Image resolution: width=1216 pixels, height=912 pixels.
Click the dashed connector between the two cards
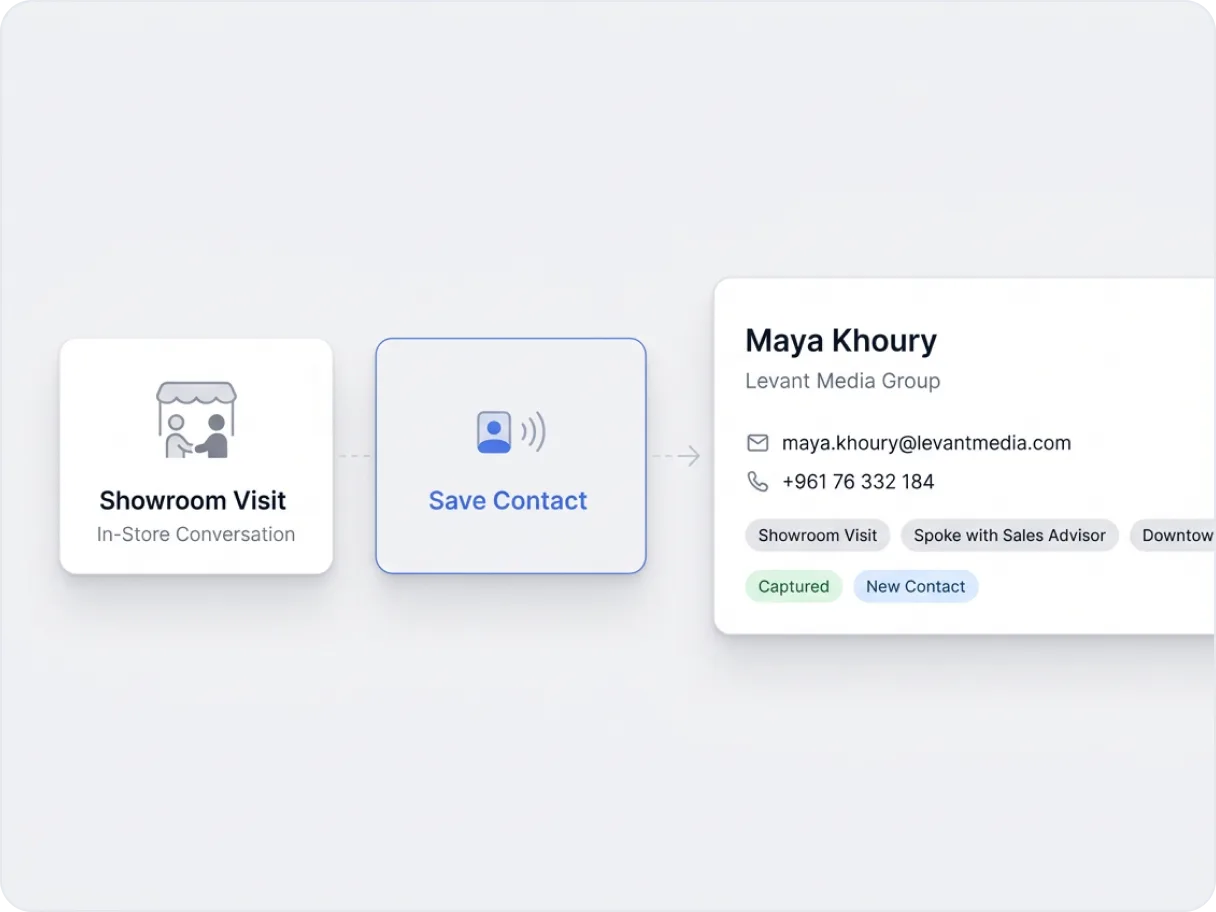354,456
